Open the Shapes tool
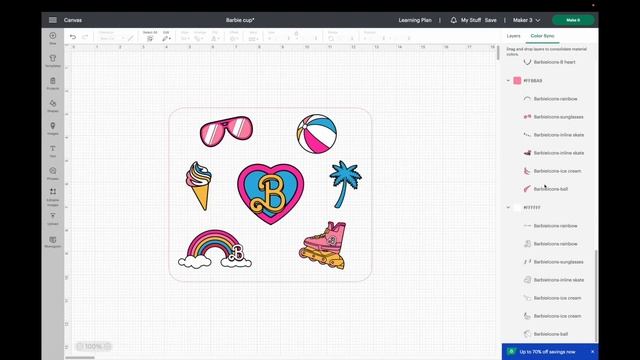Screen dimensions: 640x360 [x=53, y=106]
